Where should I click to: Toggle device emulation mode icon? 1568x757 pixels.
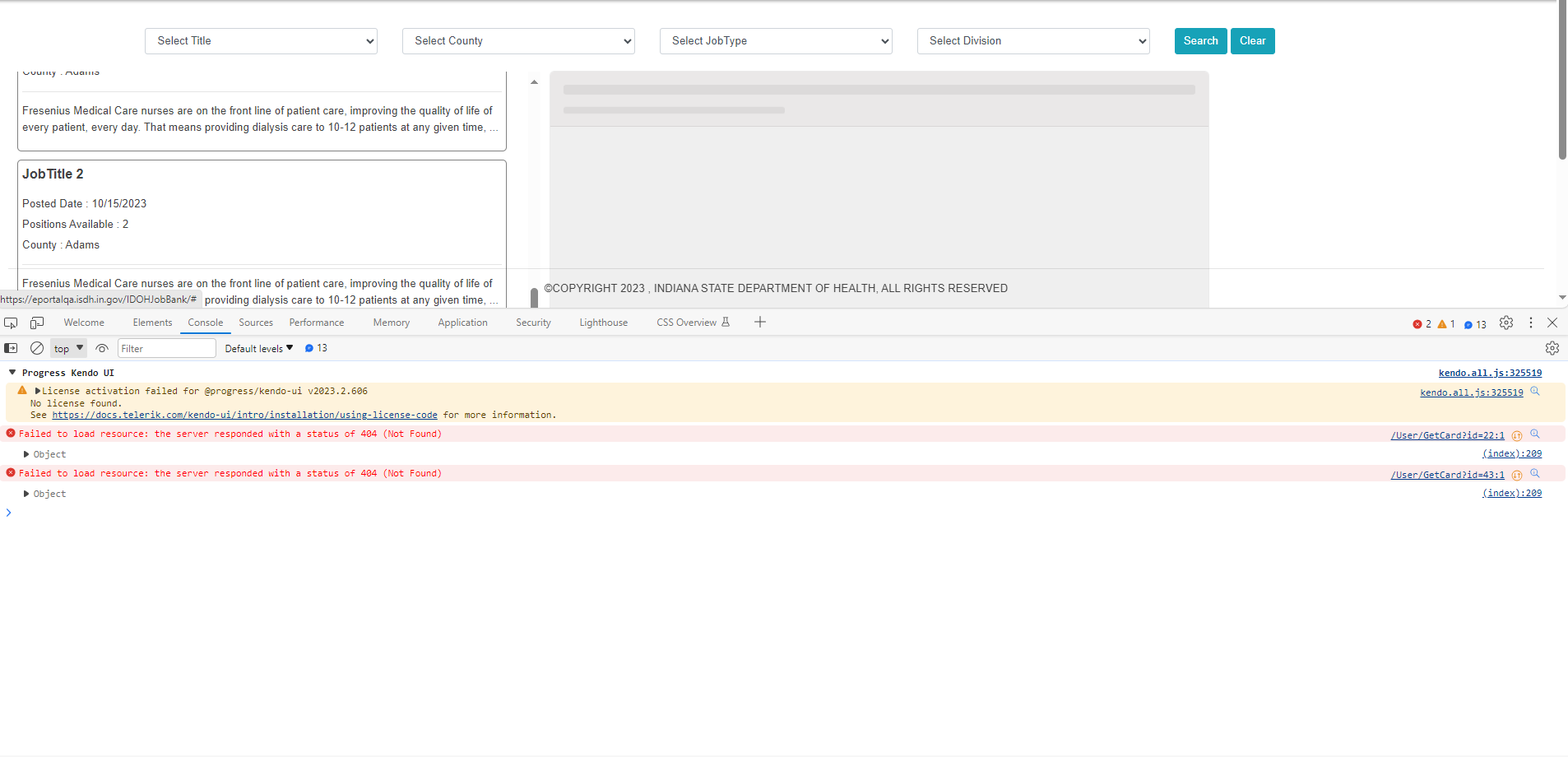[37, 323]
